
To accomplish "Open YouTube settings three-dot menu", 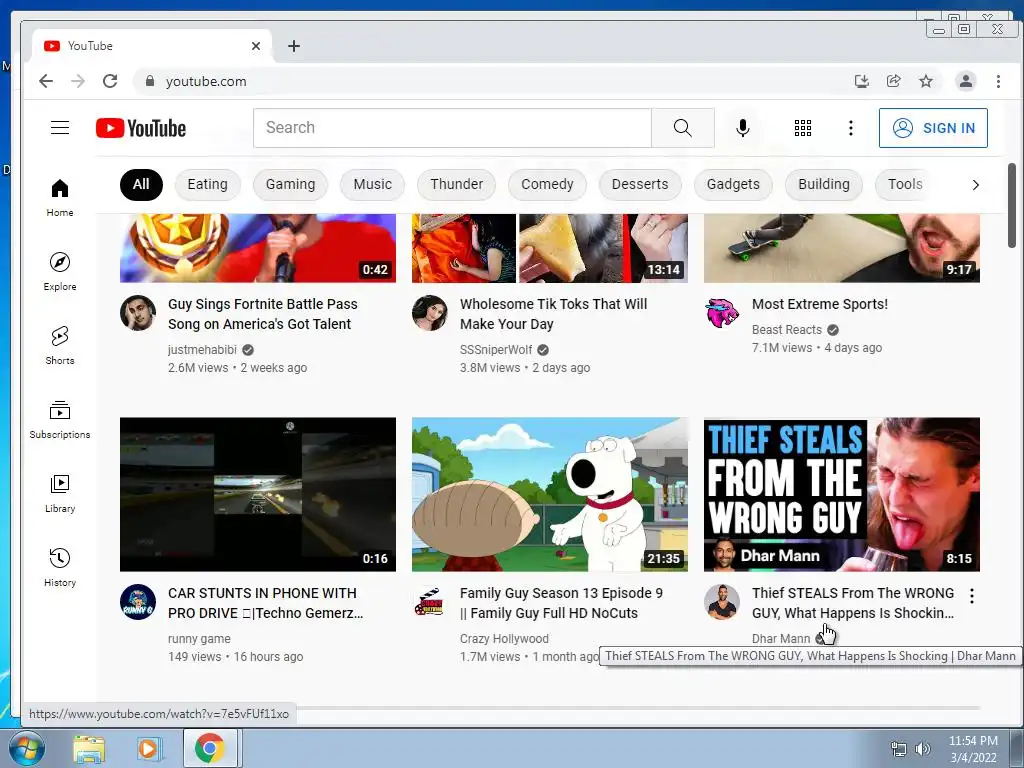I will (x=850, y=128).
